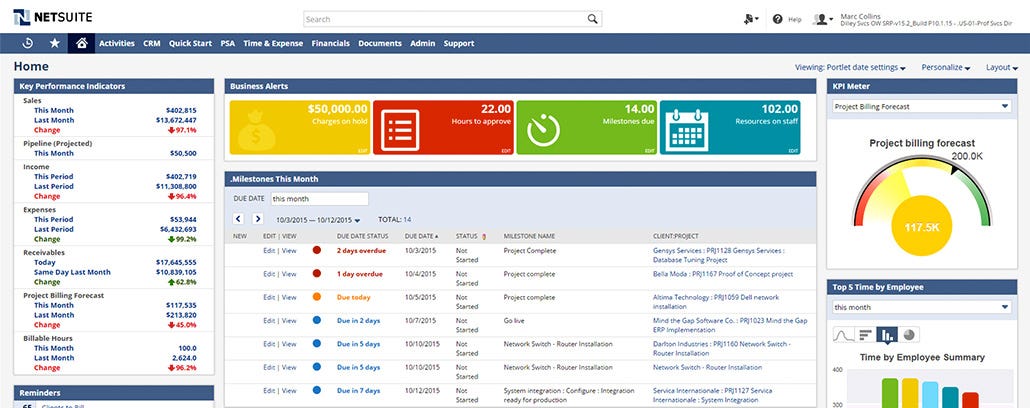The height and width of the screenshot is (408, 1030).
Task: Click the Receivables change up arrow indicator
Action: point(171,282)
